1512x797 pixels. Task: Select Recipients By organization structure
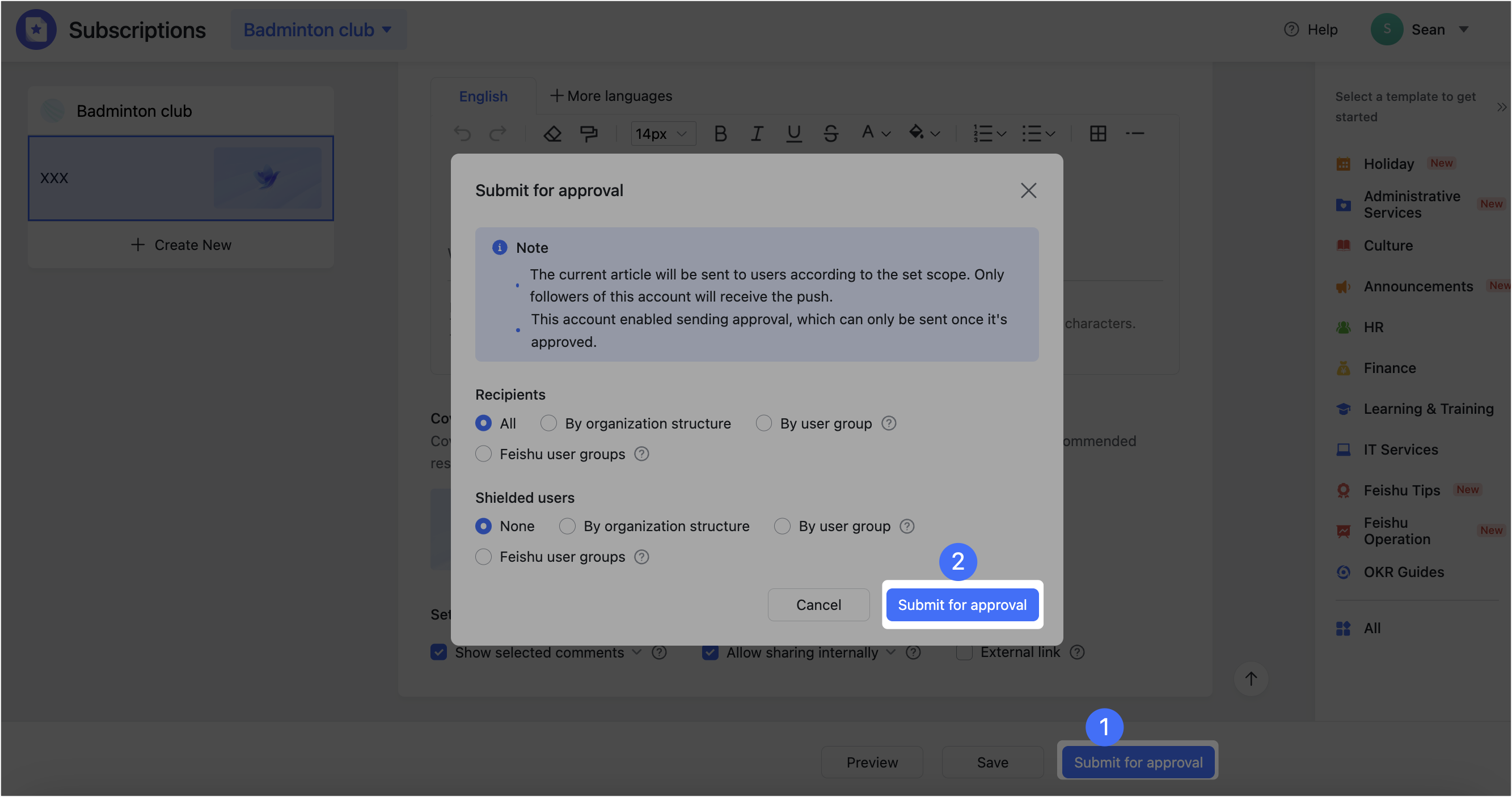coord(548,423)
